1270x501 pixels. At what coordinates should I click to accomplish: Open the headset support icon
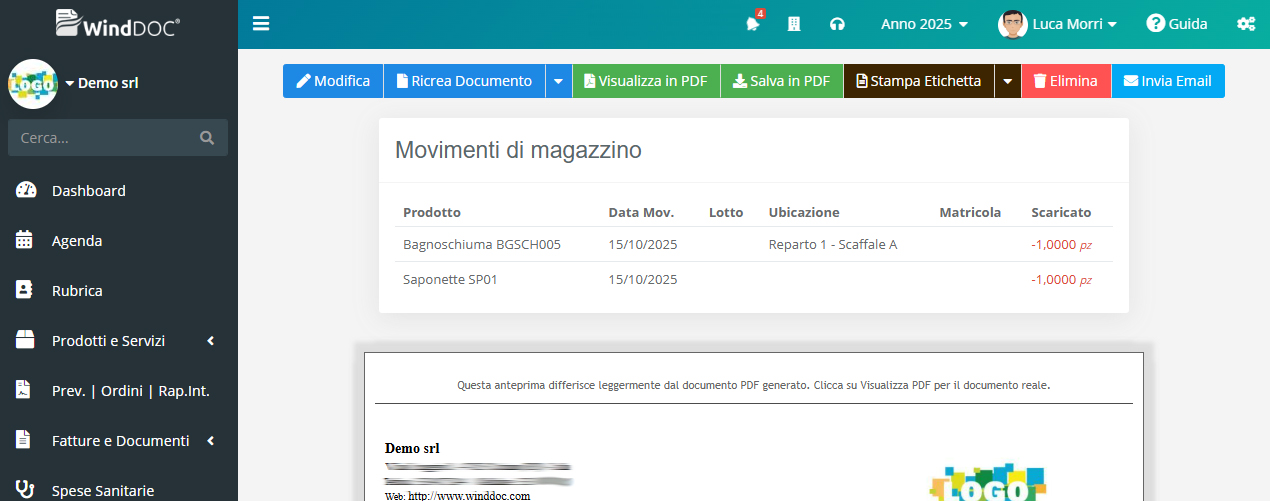837,24
